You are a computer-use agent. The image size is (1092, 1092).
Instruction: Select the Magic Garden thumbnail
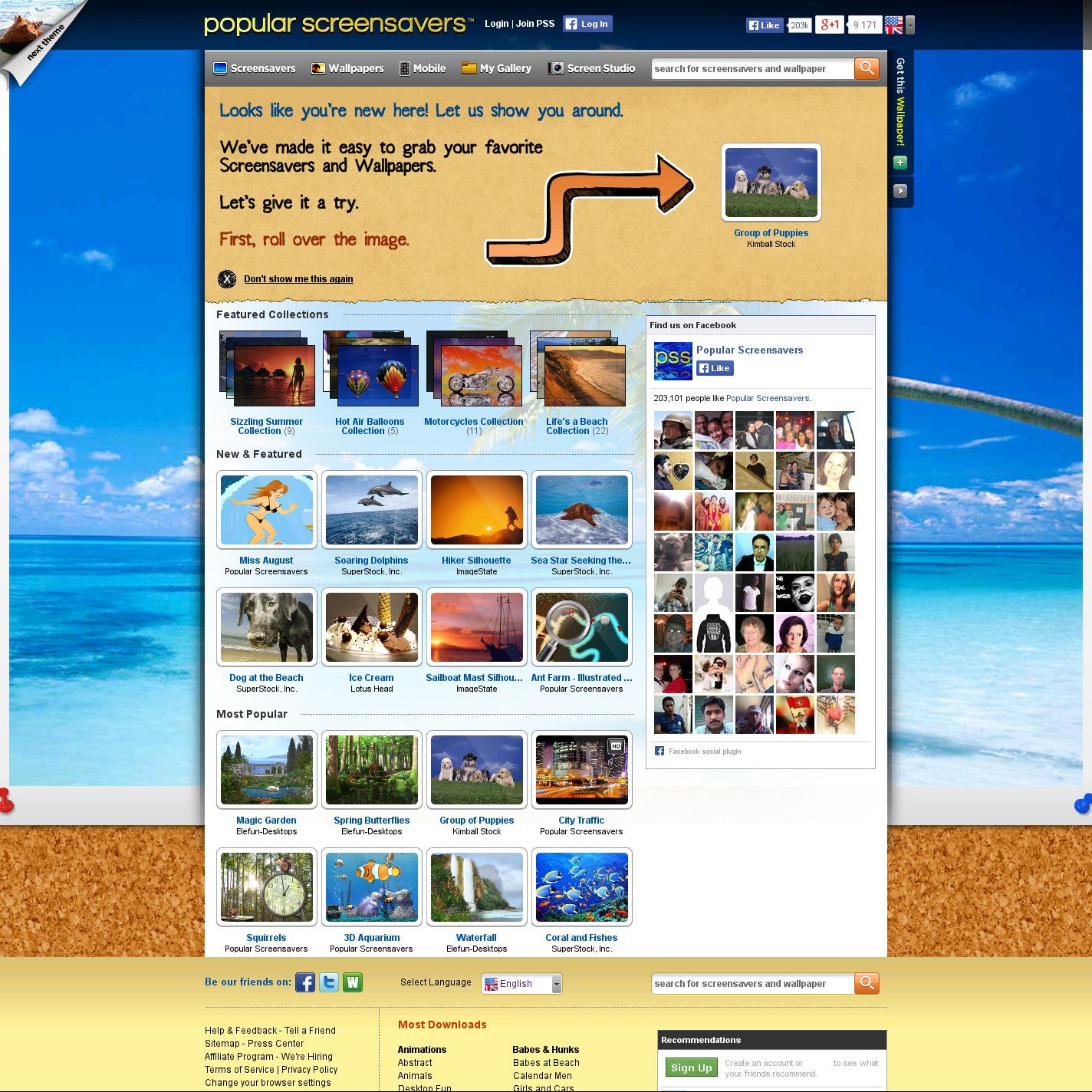267,770
